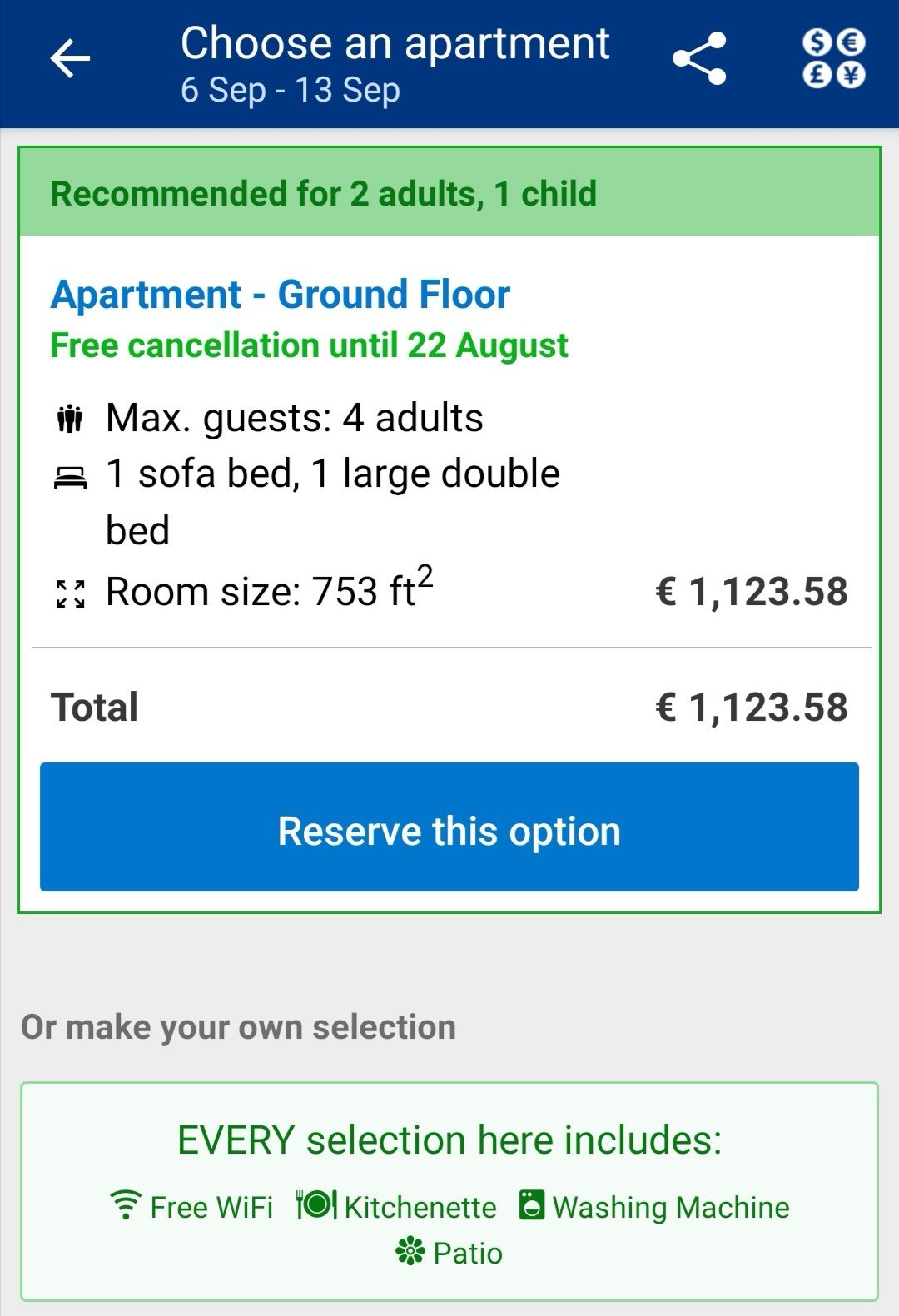This screenshot has height=1316, width=899.
Task: Tap the back arrow icon
Action: (70, 59)
